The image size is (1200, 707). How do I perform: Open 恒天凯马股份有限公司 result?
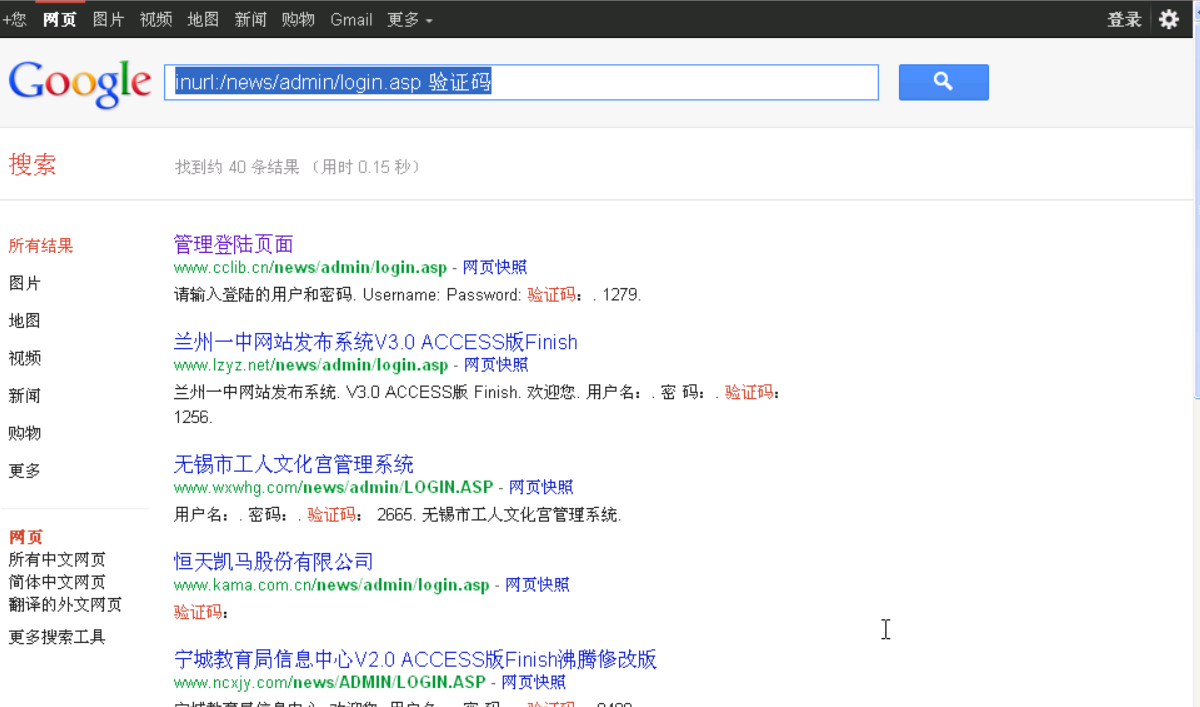click(273, 562)
